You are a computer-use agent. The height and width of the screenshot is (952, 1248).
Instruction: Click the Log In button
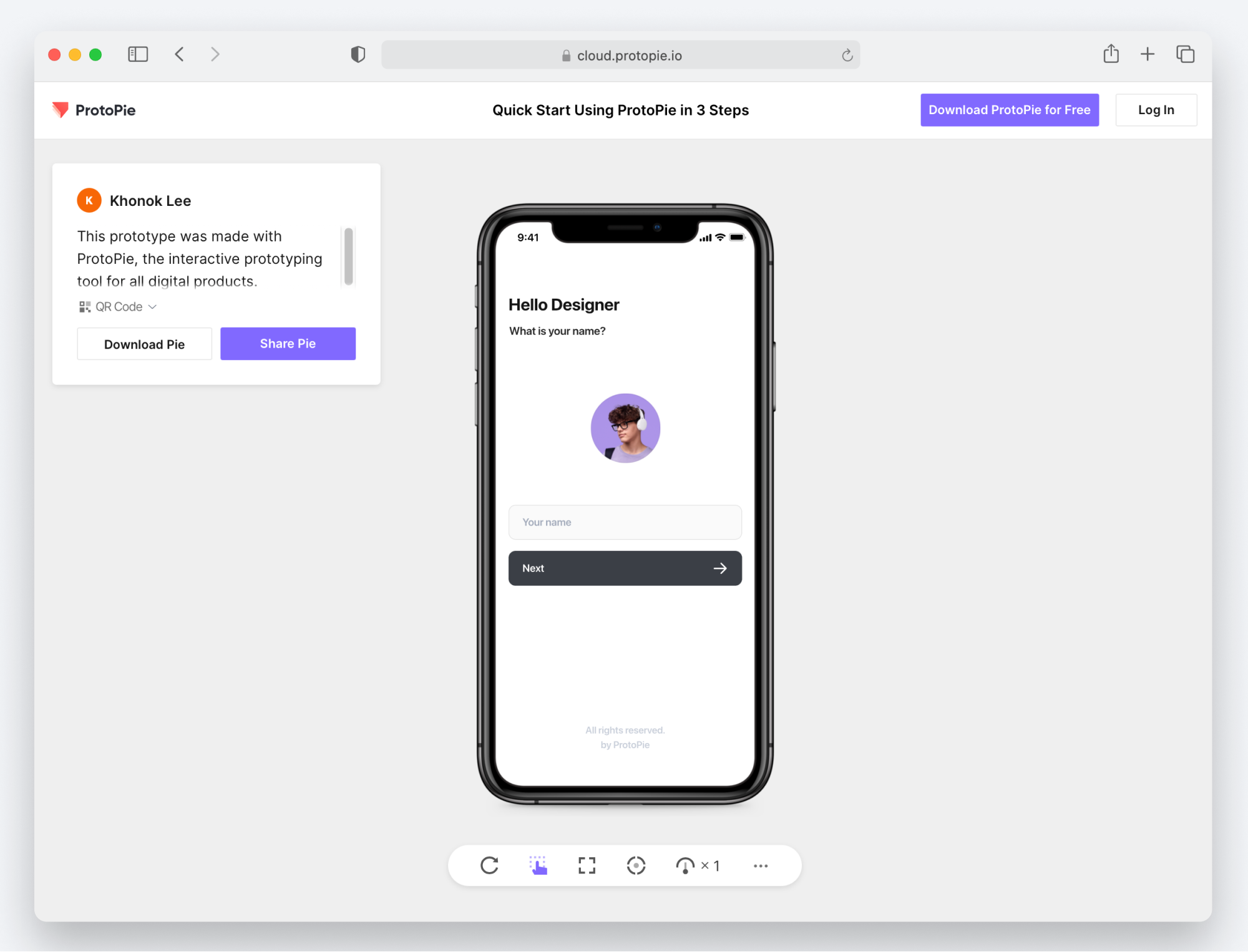point(1156,109)
